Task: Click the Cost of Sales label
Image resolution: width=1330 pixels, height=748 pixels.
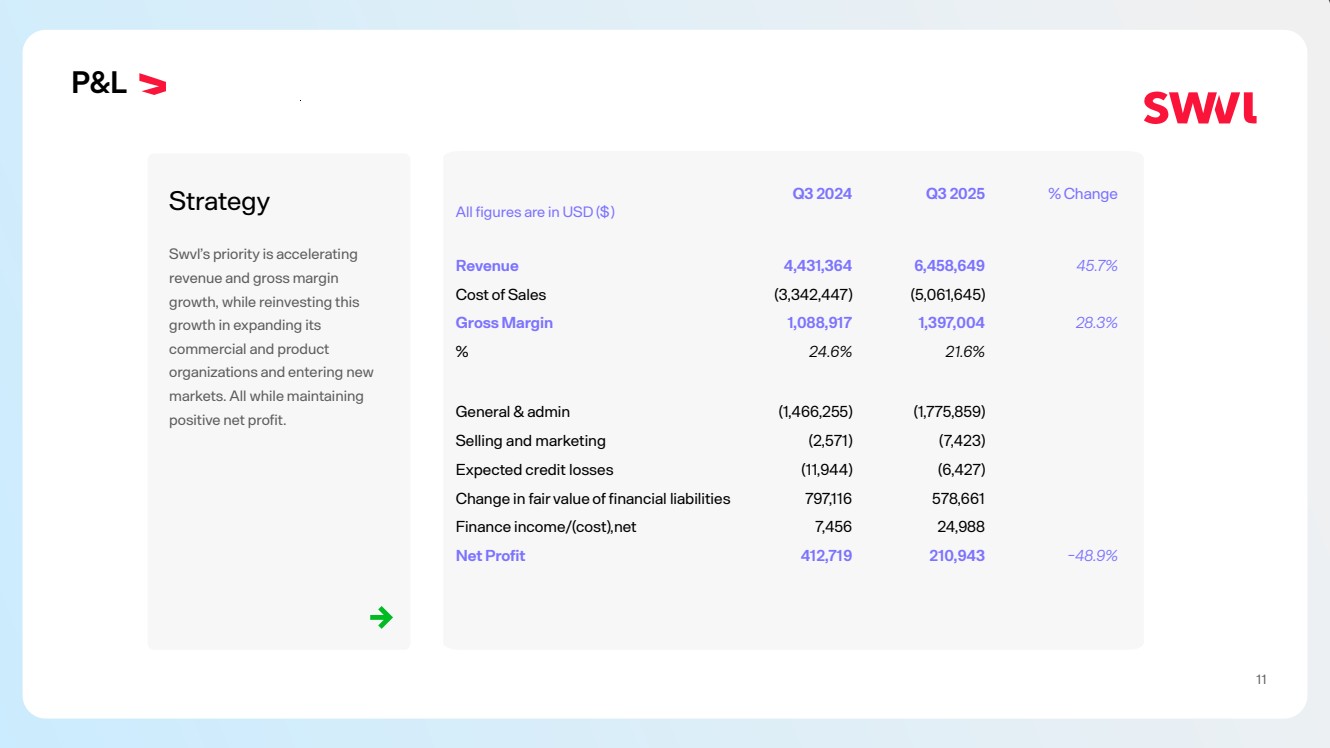Action: [500, 295]
